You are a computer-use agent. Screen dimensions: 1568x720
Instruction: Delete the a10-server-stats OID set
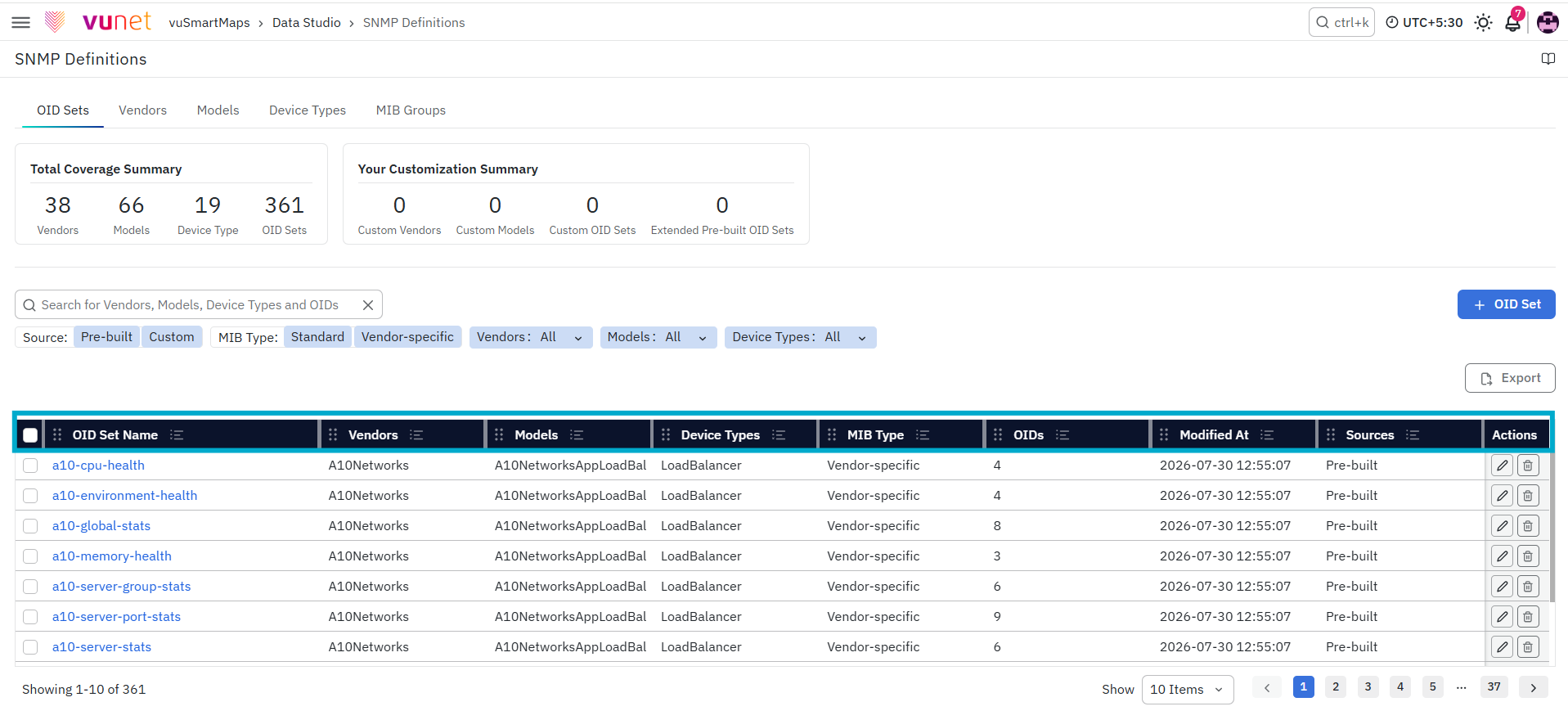coord(1528,647)
